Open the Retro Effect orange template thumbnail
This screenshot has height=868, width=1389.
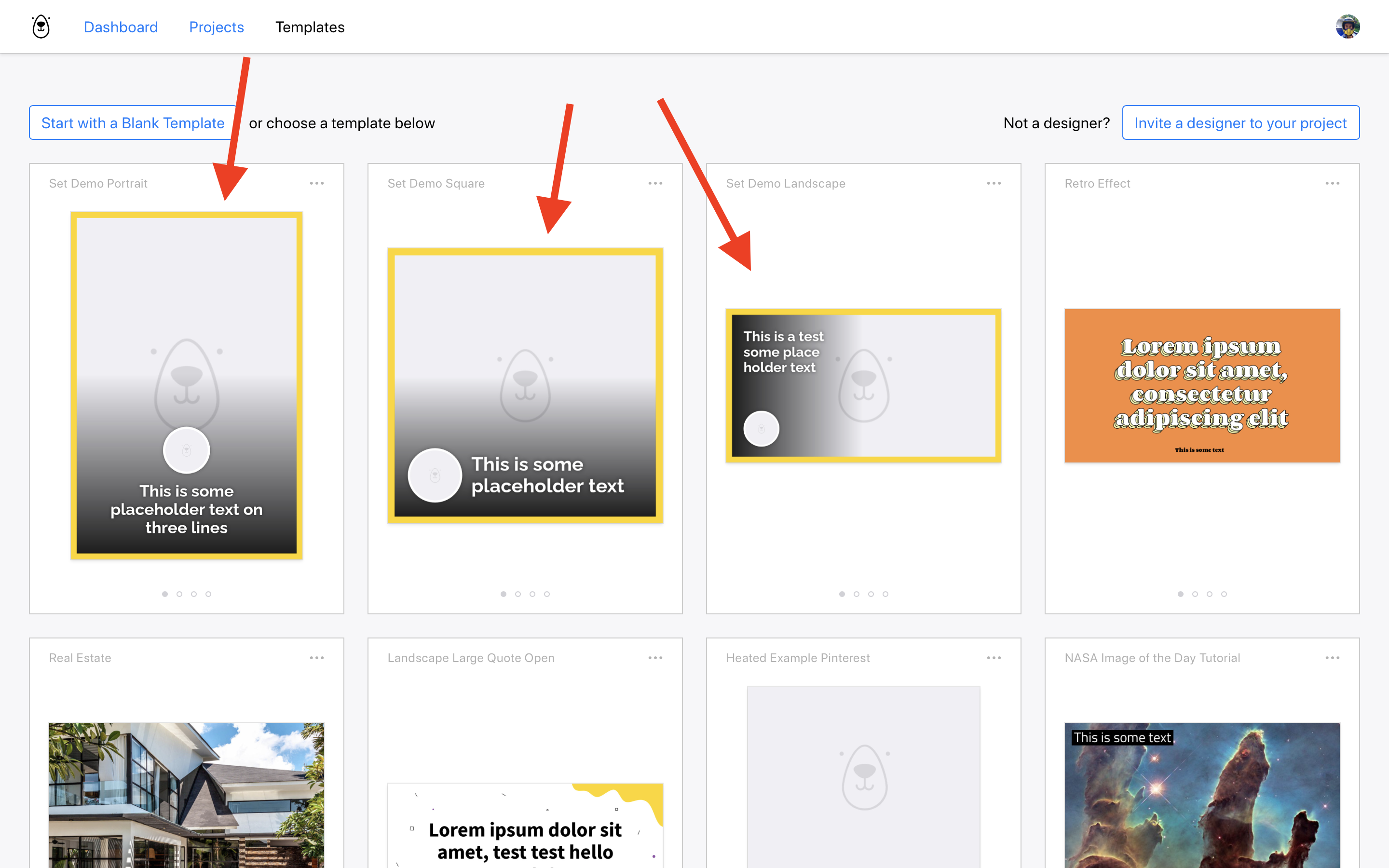[1202, 386]
